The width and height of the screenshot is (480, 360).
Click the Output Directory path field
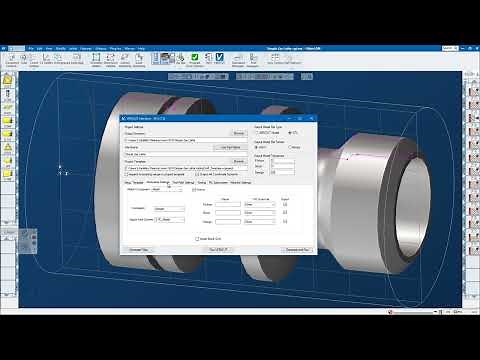click(x=186, y=140)
